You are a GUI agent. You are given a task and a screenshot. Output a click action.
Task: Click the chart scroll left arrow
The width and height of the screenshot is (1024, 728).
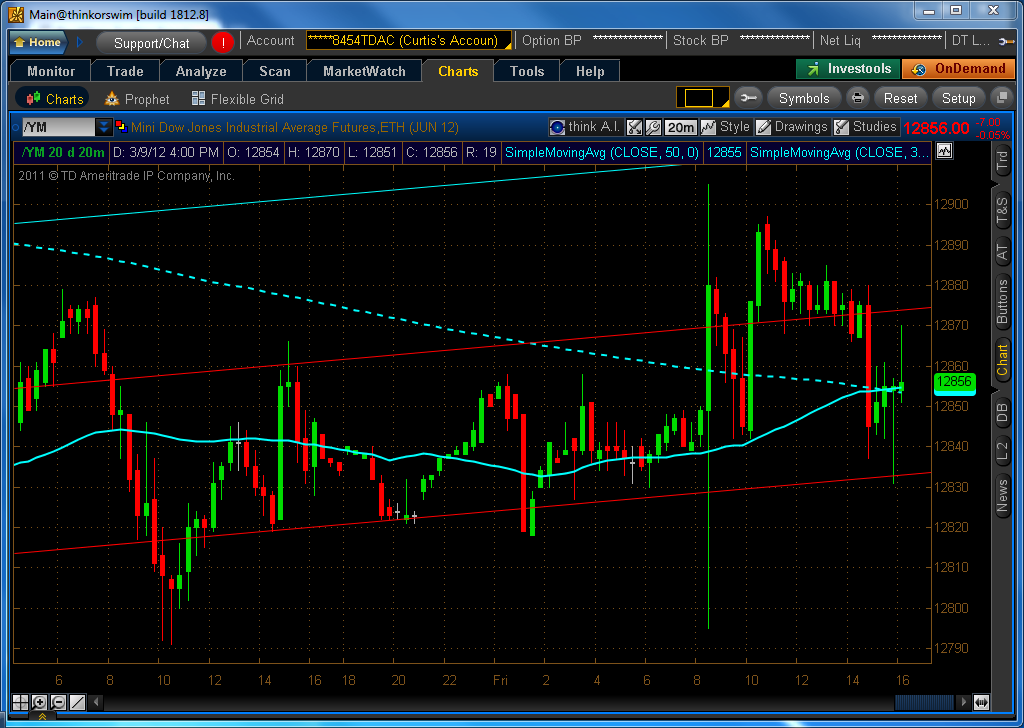point(97,703)
